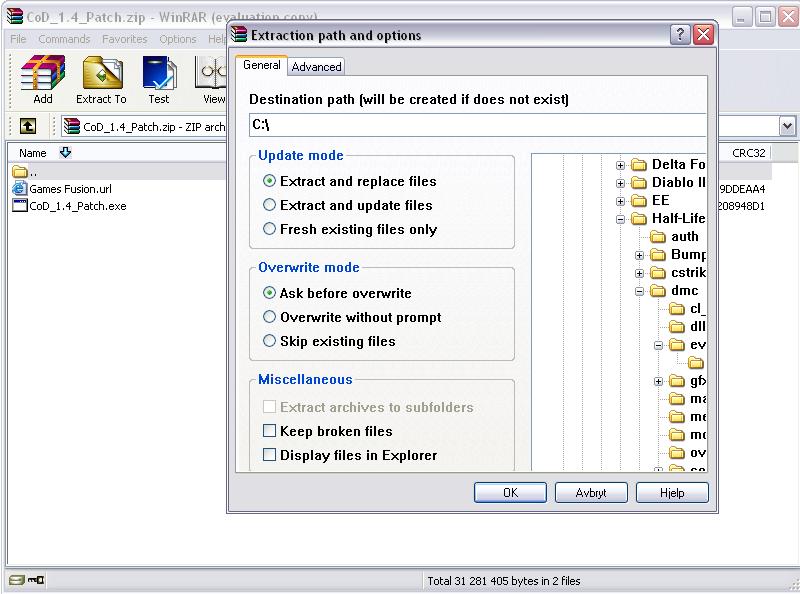800x594 pixels.
Task: Select Extract and update files option
Action: pos(347,205)
